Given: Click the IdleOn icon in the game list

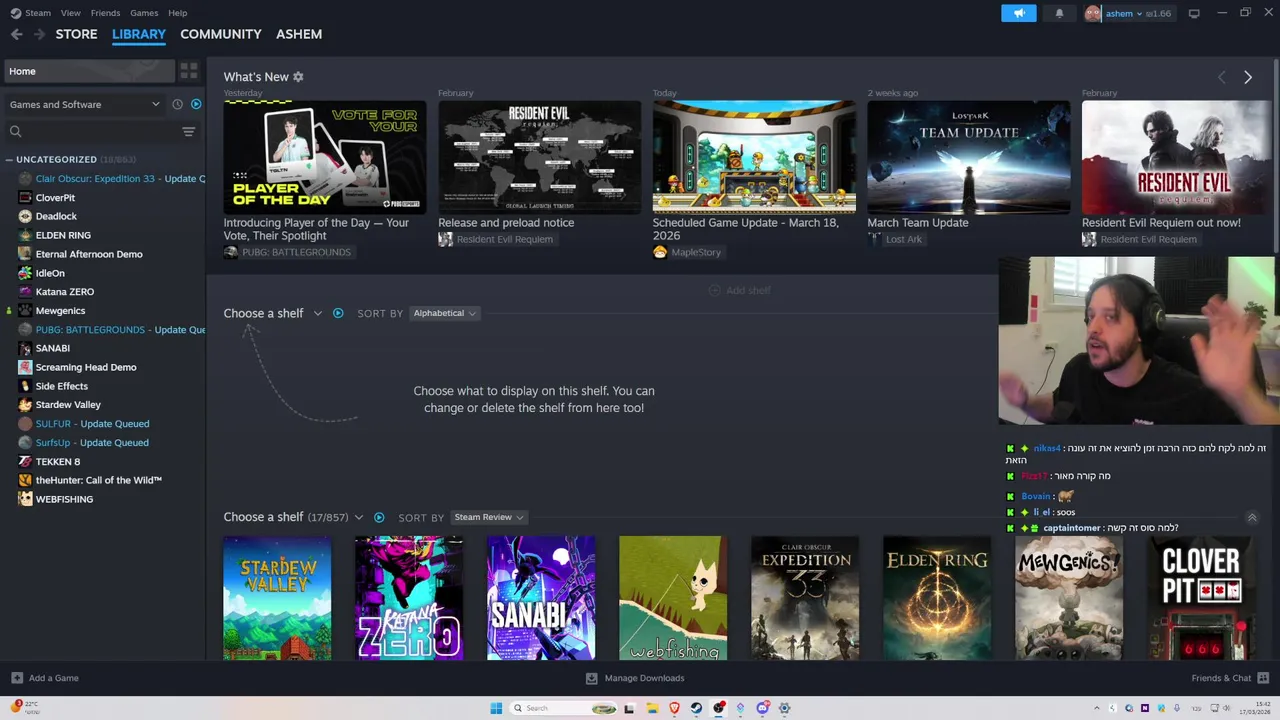Looking at the screenshot, I should 25,273.
